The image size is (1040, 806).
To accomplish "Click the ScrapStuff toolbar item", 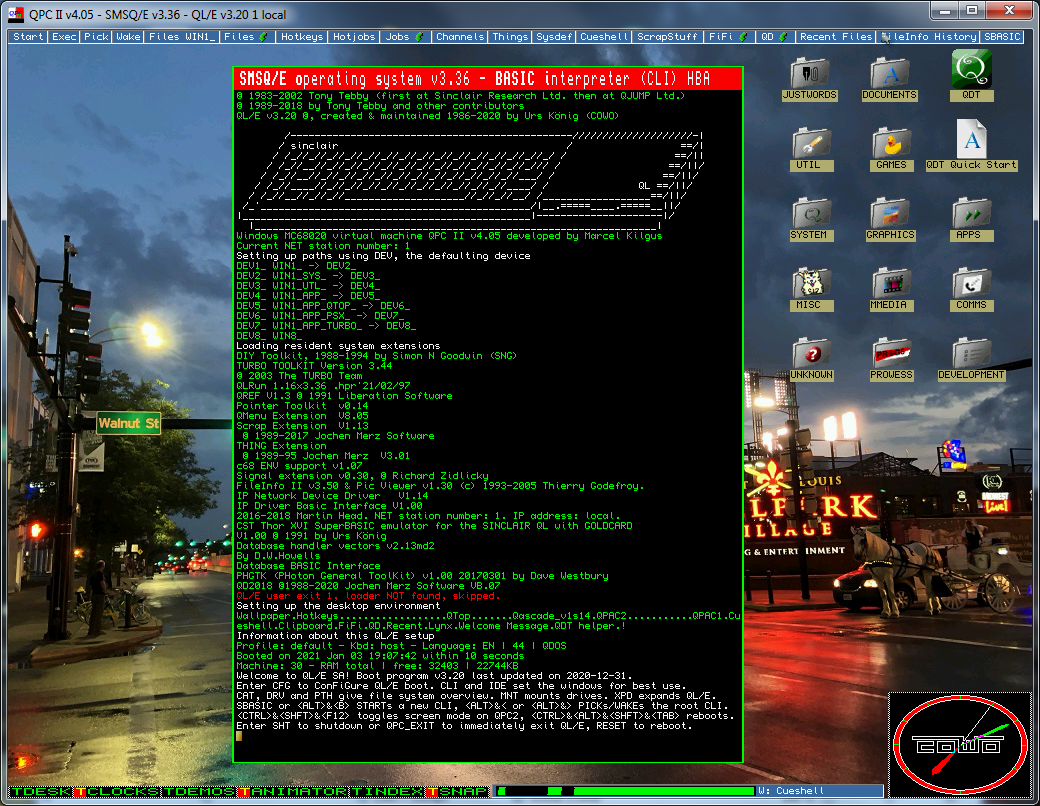I will point(667,37).
